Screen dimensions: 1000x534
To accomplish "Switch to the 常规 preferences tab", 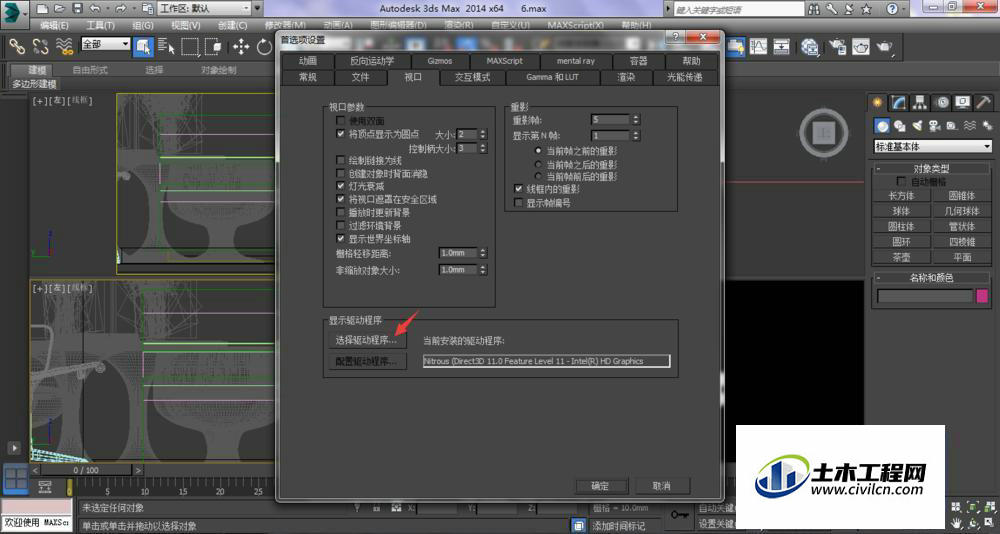I will tap(307, 77).
